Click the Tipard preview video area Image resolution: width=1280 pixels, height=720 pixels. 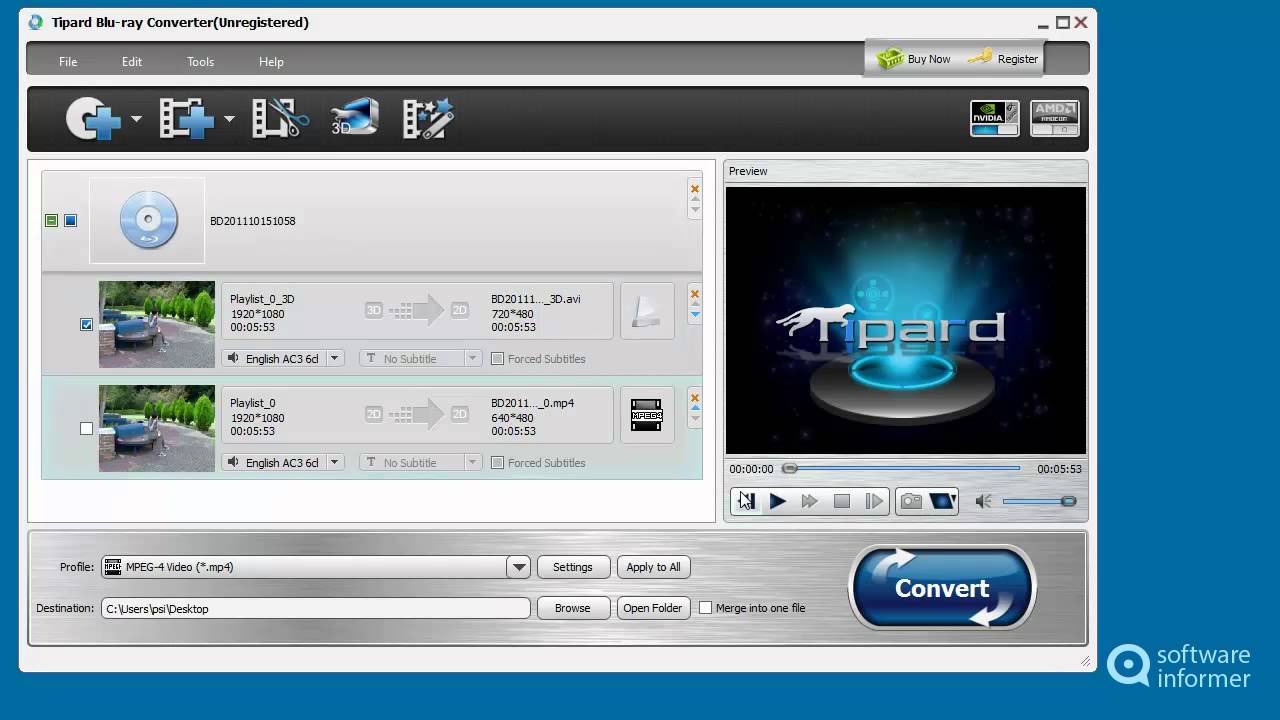click(906, 320)
